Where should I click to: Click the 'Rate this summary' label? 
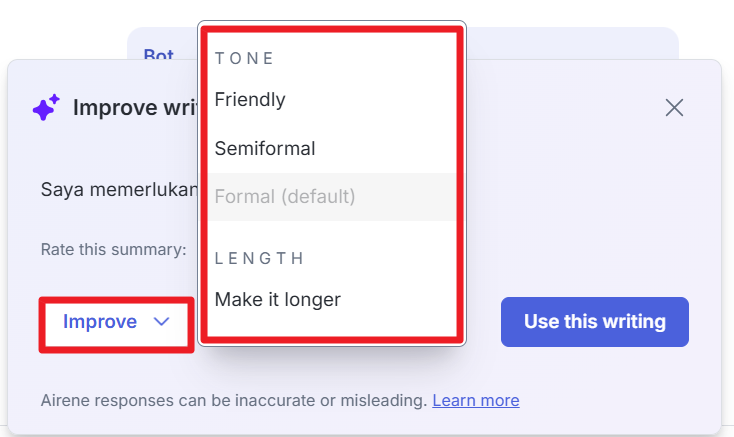click(114, 249)
